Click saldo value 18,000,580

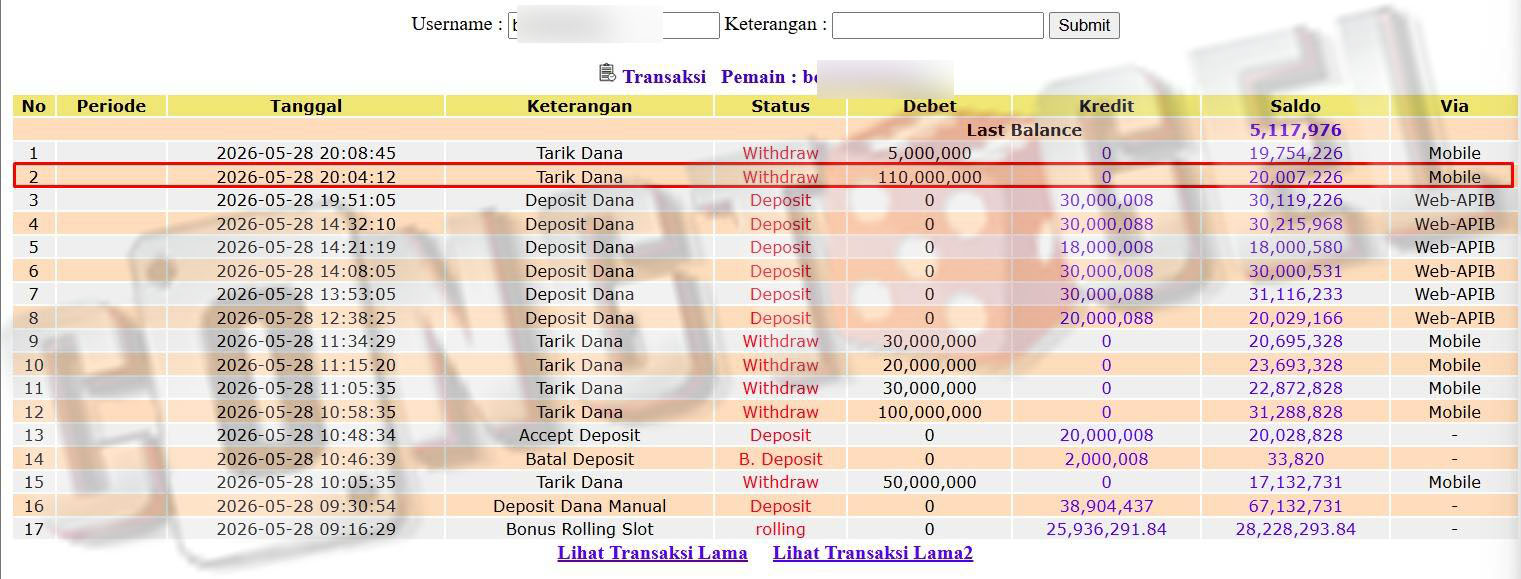(x=1295, y=247)
